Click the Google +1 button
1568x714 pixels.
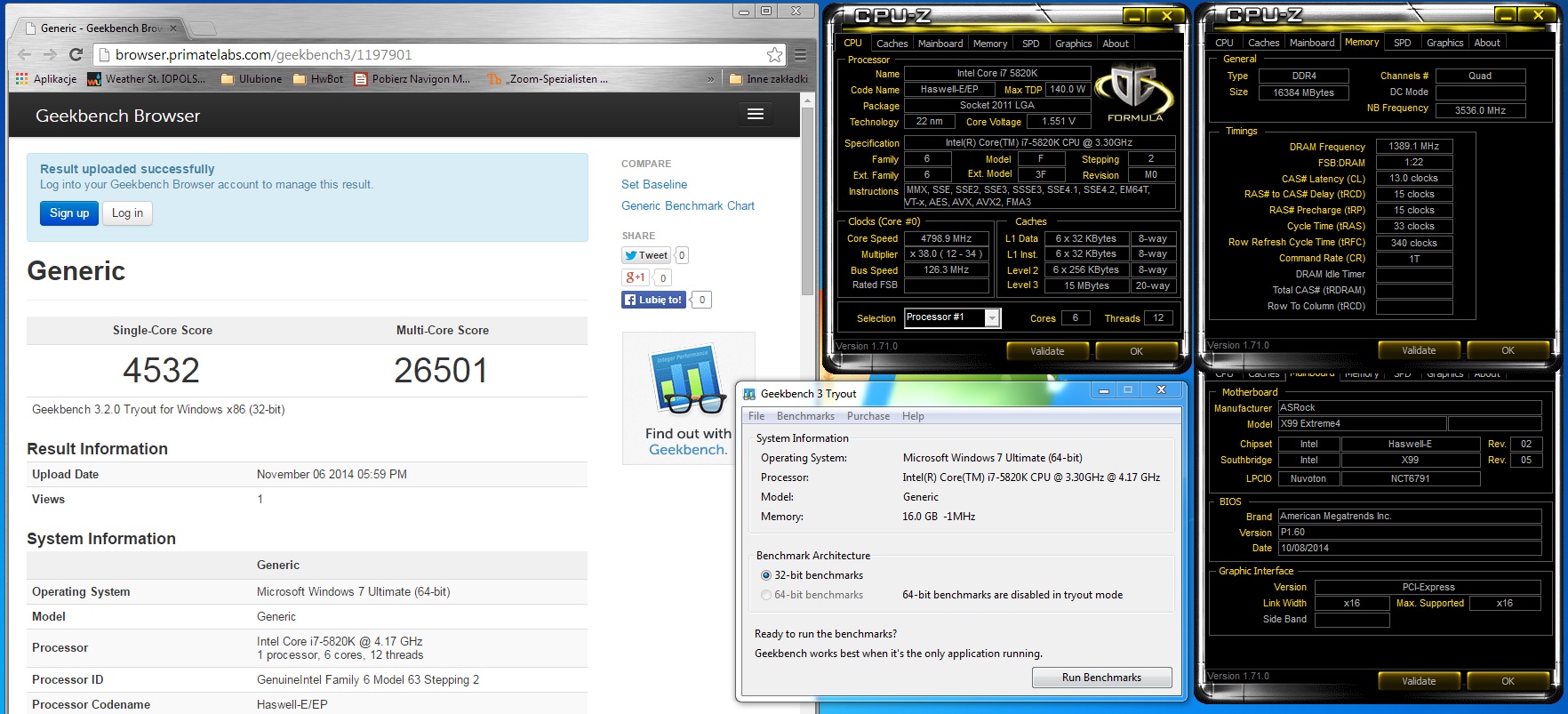[636, 277]
